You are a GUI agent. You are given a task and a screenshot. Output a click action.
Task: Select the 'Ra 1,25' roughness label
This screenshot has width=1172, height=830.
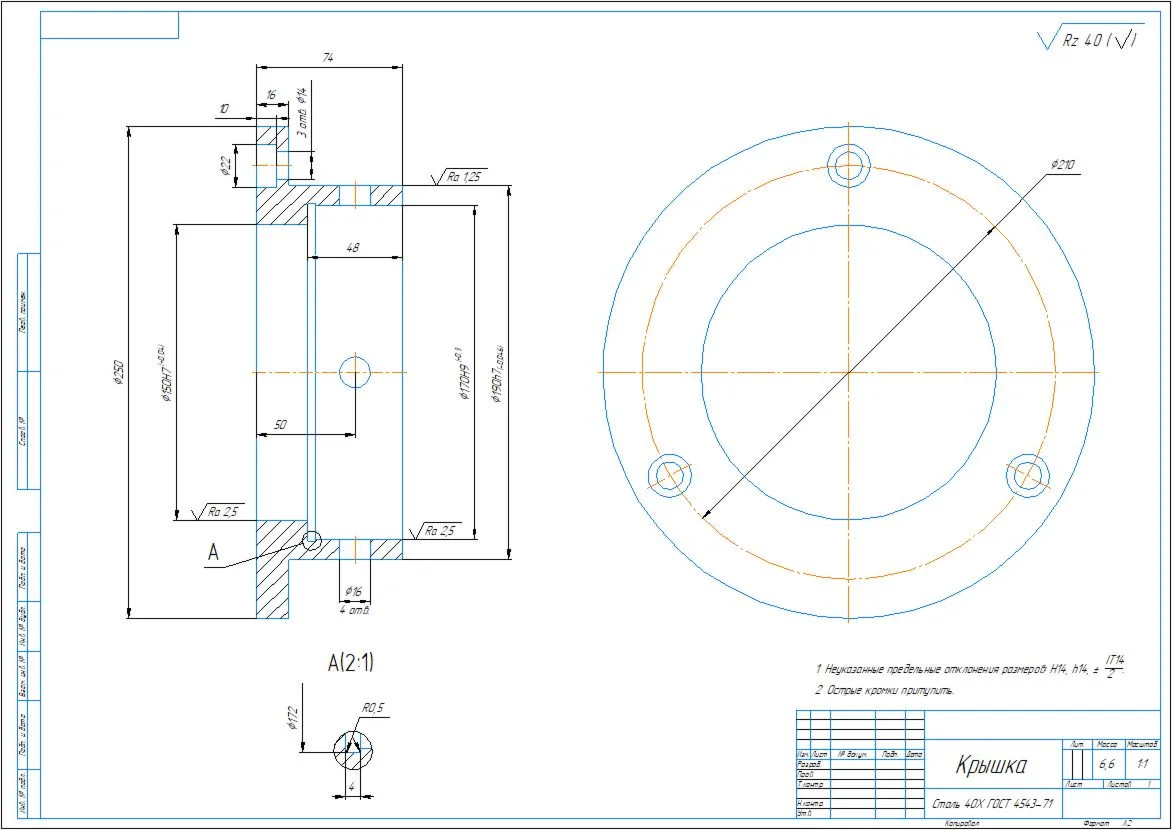click(463, 176)
